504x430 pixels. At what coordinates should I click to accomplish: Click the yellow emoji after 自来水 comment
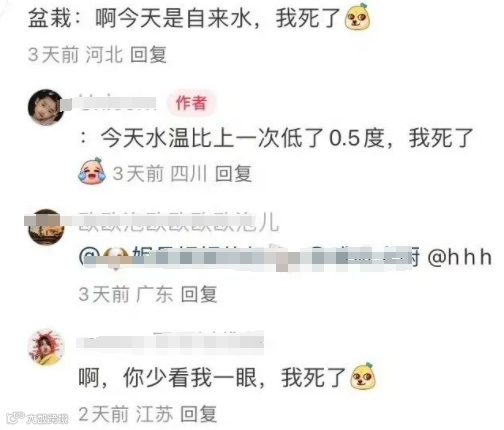pyautogui.click(x=358, y=17)
